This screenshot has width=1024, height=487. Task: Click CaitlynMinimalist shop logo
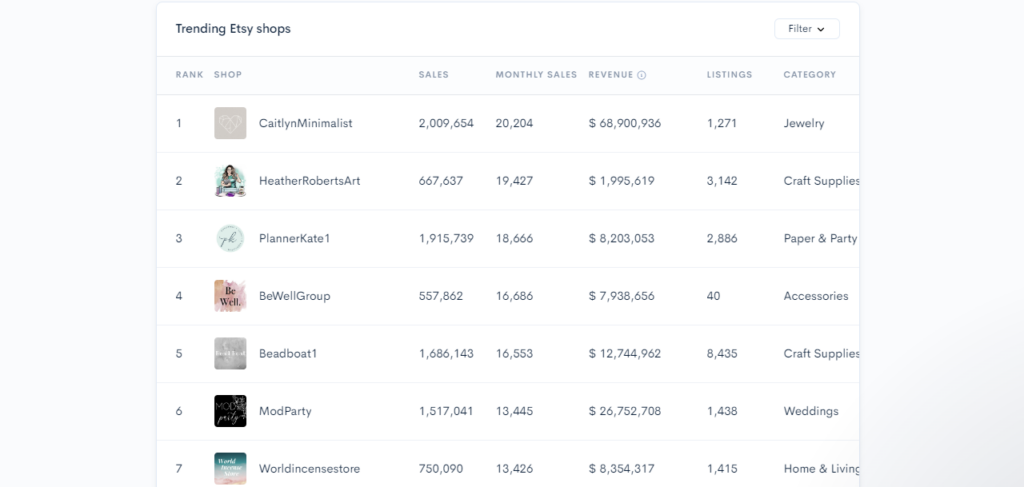(230, 123)
